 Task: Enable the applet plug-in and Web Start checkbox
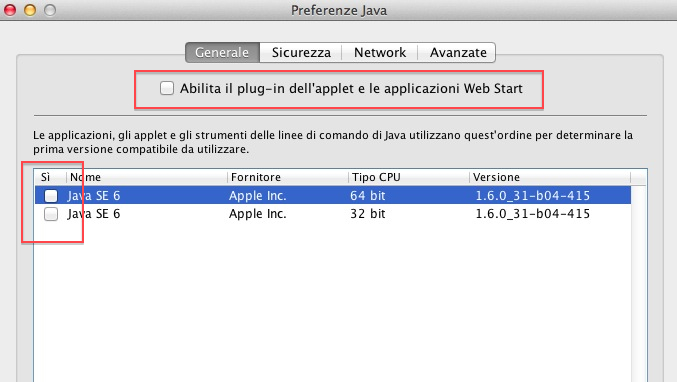tap(167, 88)
